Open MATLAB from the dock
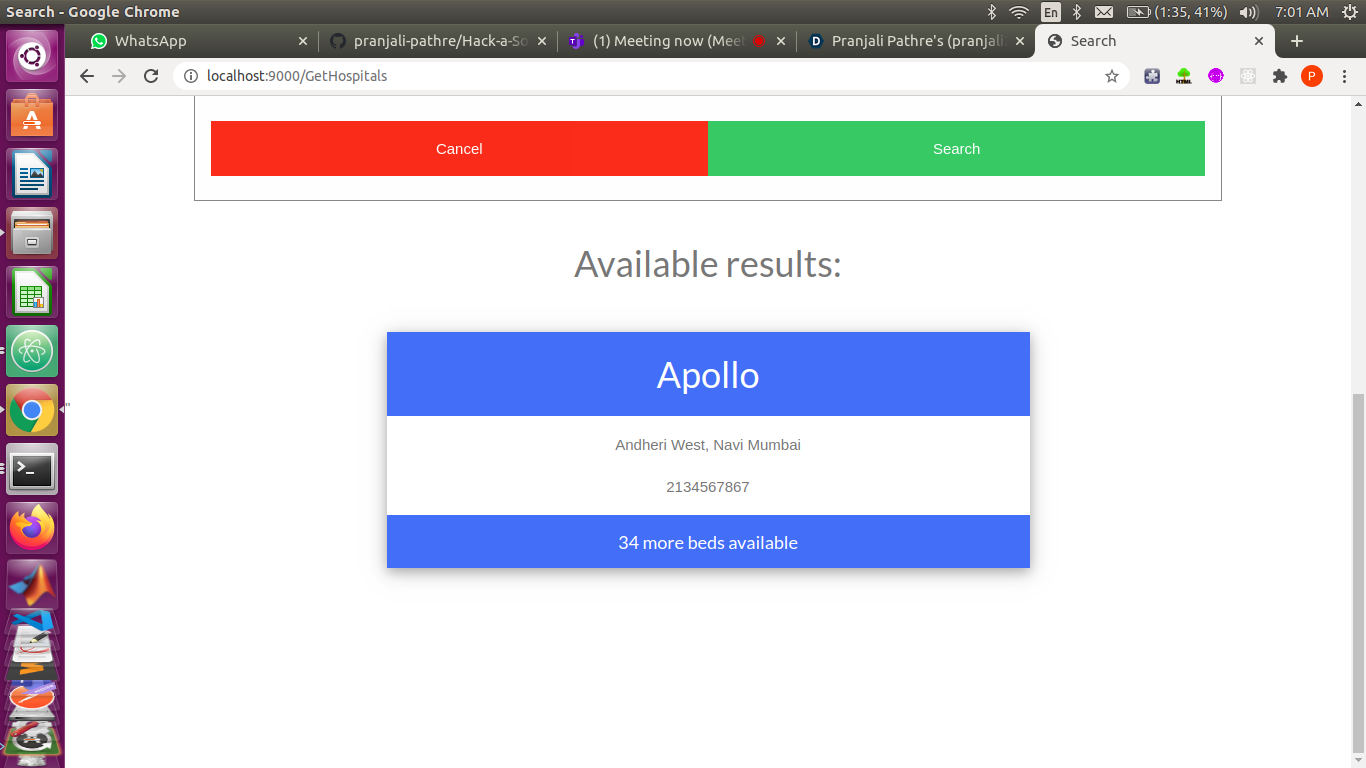Viewport: 1366px width, 768px height. pos(32,584)
